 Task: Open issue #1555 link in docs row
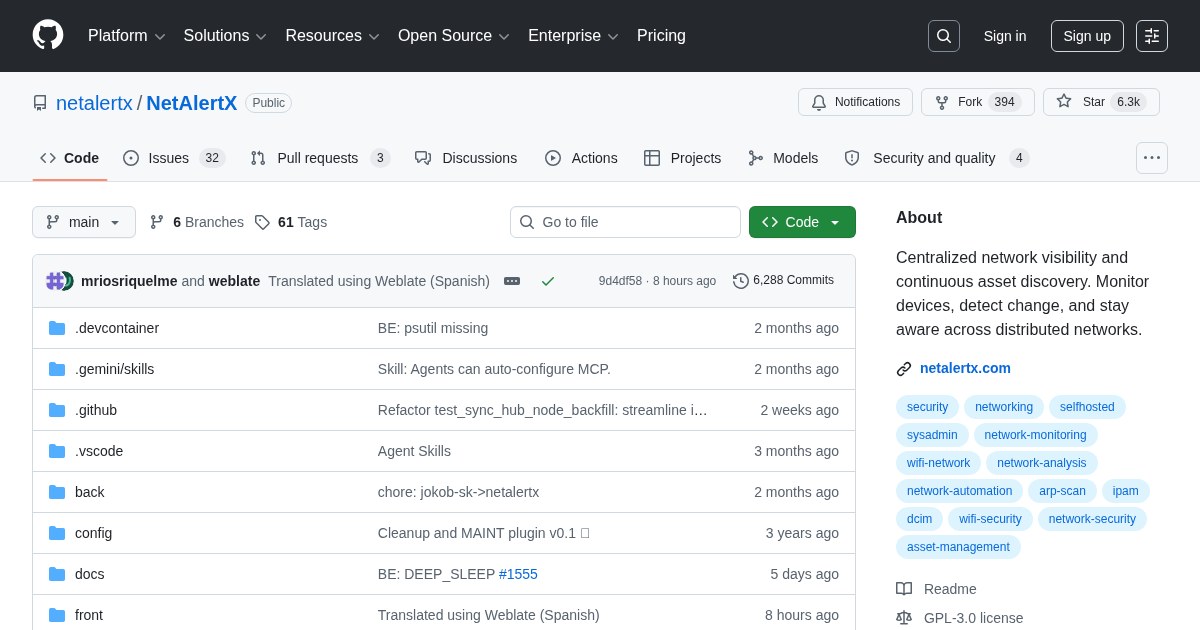518,574
